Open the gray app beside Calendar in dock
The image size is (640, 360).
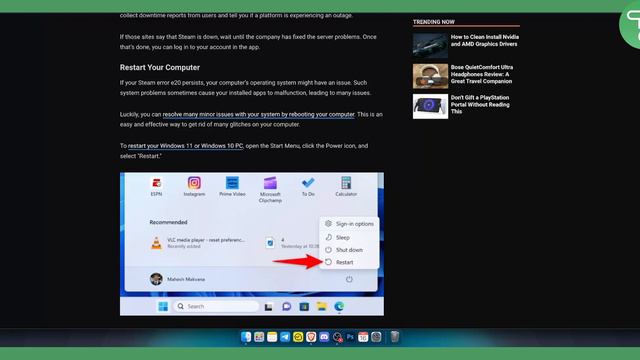[x=376, y=337]
